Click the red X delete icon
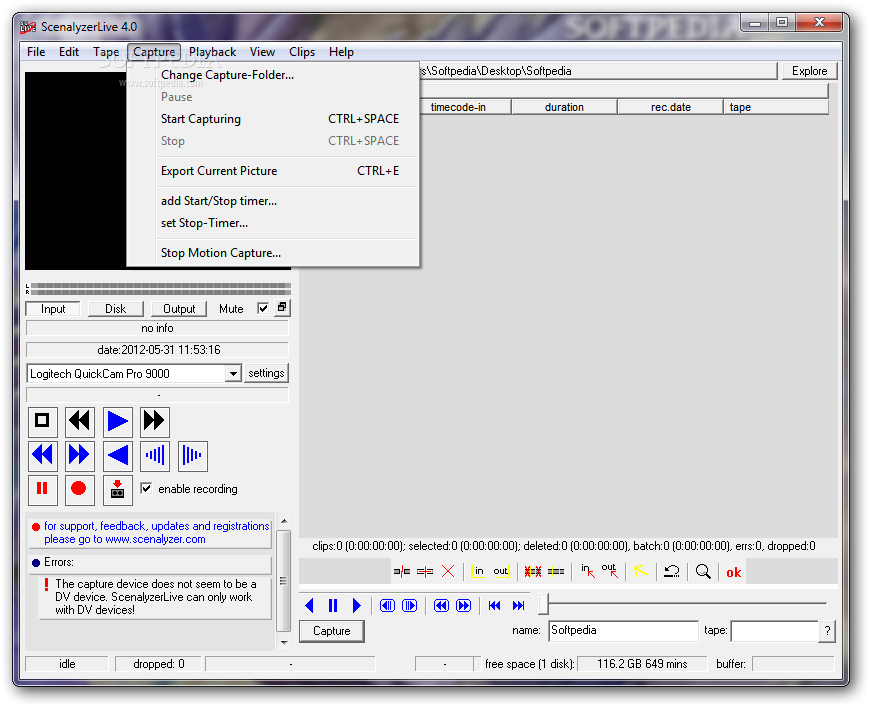 (448, 572)
